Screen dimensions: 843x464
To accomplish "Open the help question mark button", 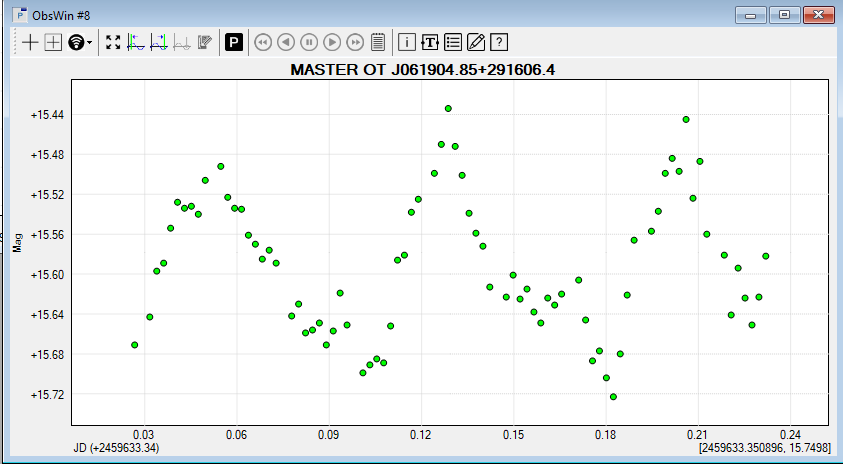I will [499, 42].
